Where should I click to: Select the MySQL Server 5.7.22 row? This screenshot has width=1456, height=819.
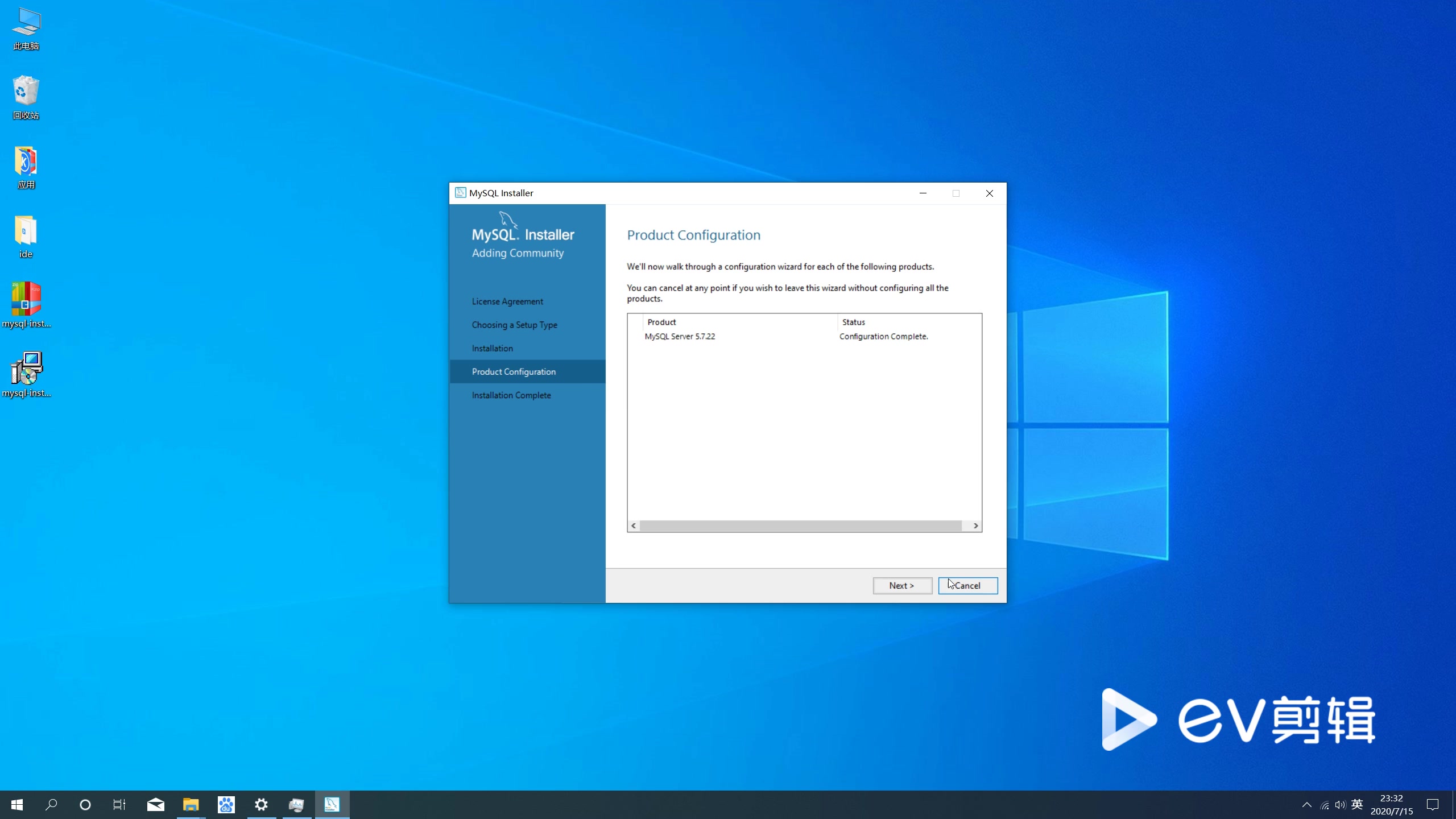point(680,337)
